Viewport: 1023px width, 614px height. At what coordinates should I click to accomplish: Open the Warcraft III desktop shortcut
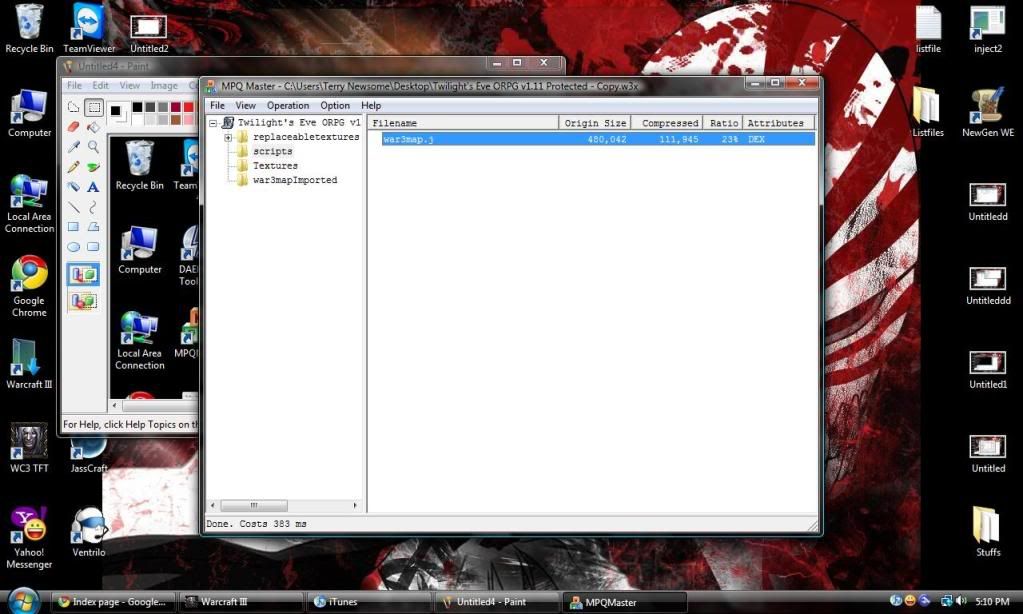pyautogui.click(x=29, y=364)
